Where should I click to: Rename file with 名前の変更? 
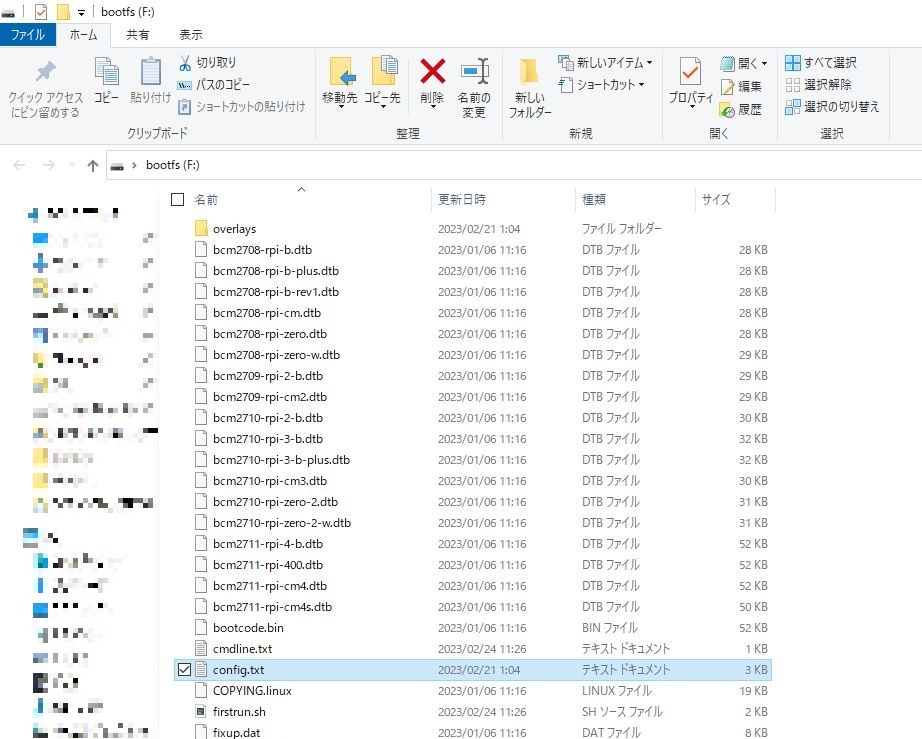[474, 87]
